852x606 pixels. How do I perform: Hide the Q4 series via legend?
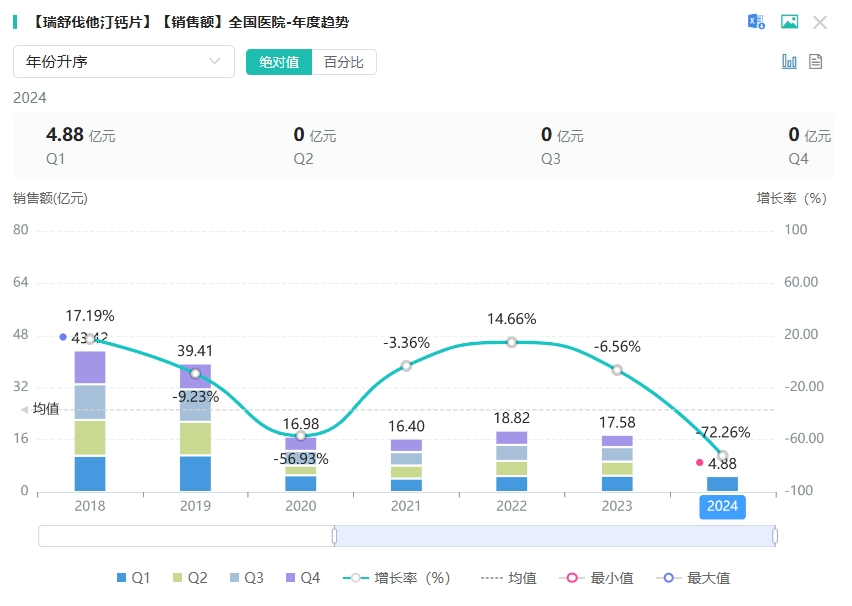[x=302, y=578]
